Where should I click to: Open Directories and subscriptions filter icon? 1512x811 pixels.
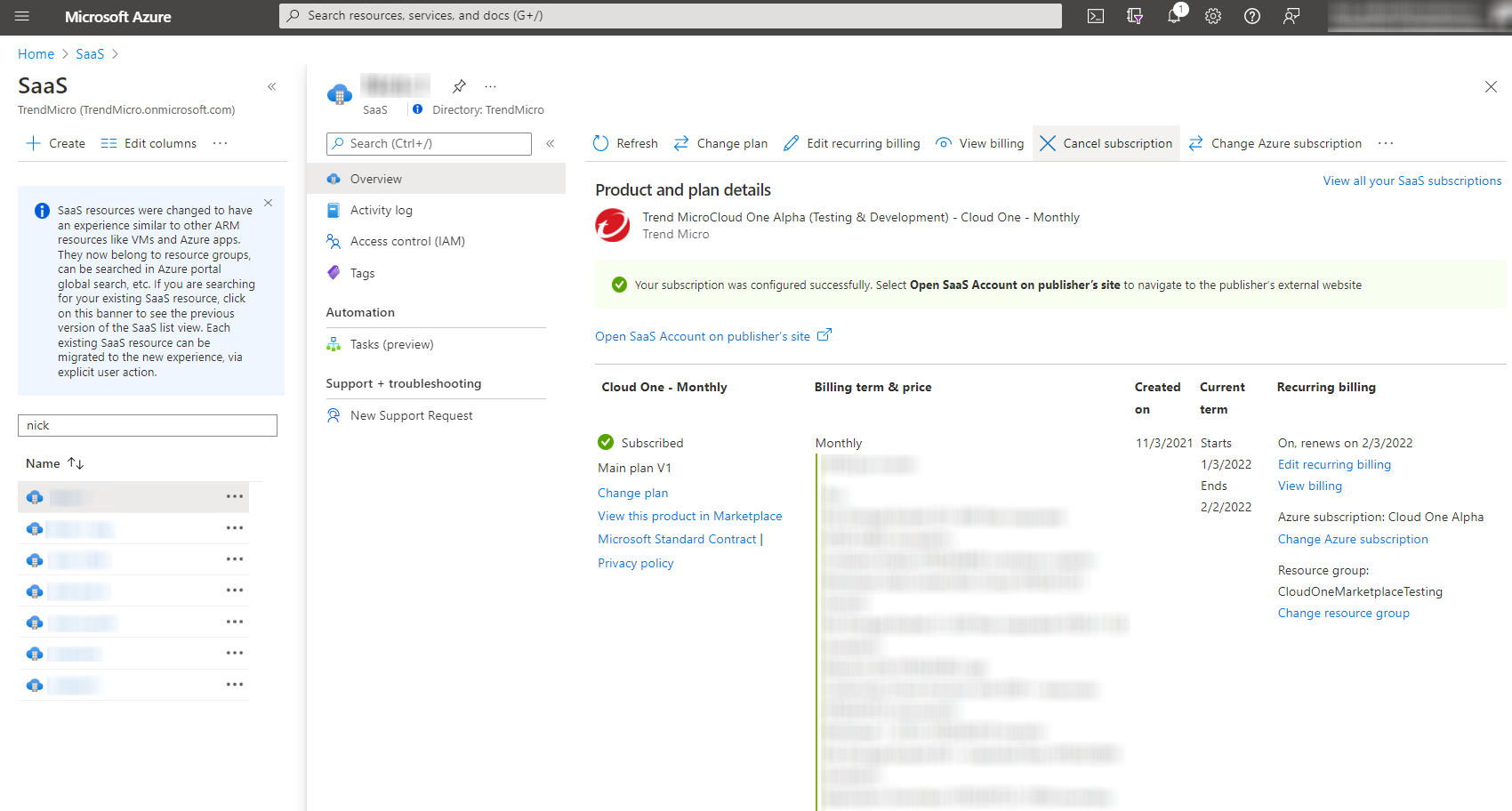point(1135,16)
